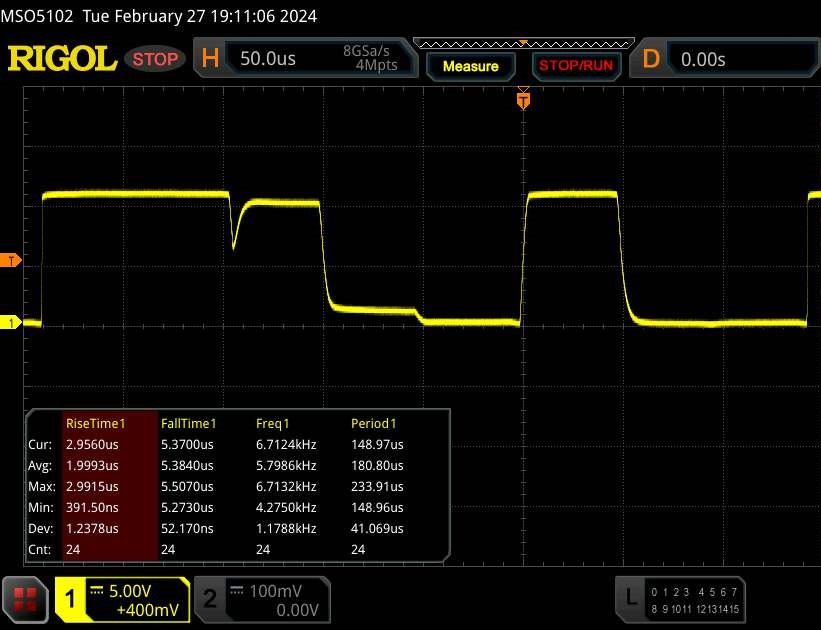Click the Cur FallTime value 5.3700us

[x=187, y=445]
